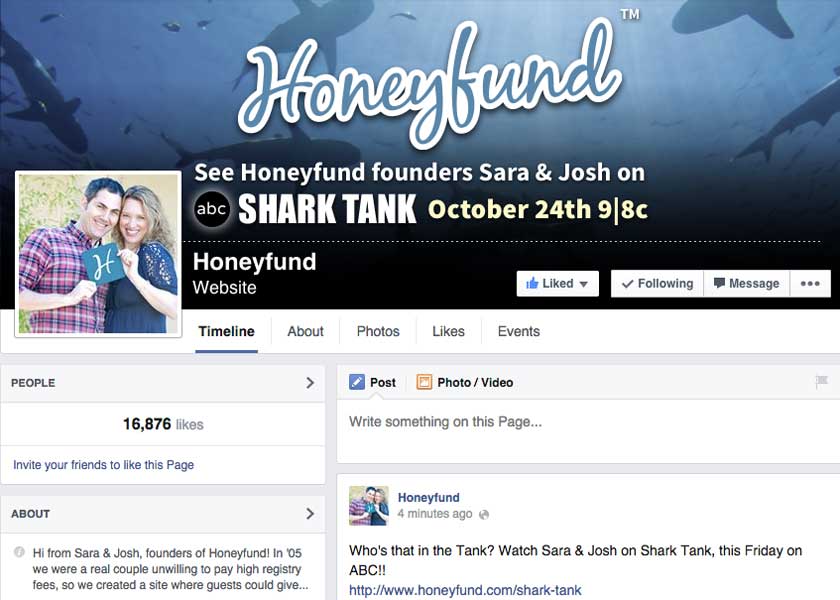Toggle the Following checkmark button
840x600 pixels.
pyautogui.click(x=657, y=283)
